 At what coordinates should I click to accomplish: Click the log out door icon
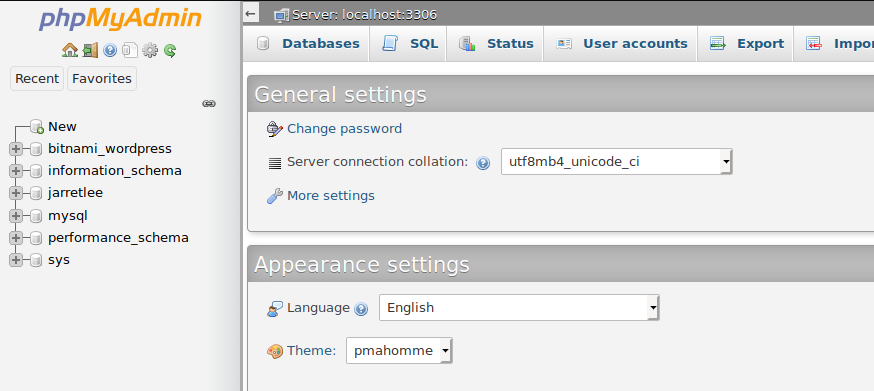click(90, 51)
